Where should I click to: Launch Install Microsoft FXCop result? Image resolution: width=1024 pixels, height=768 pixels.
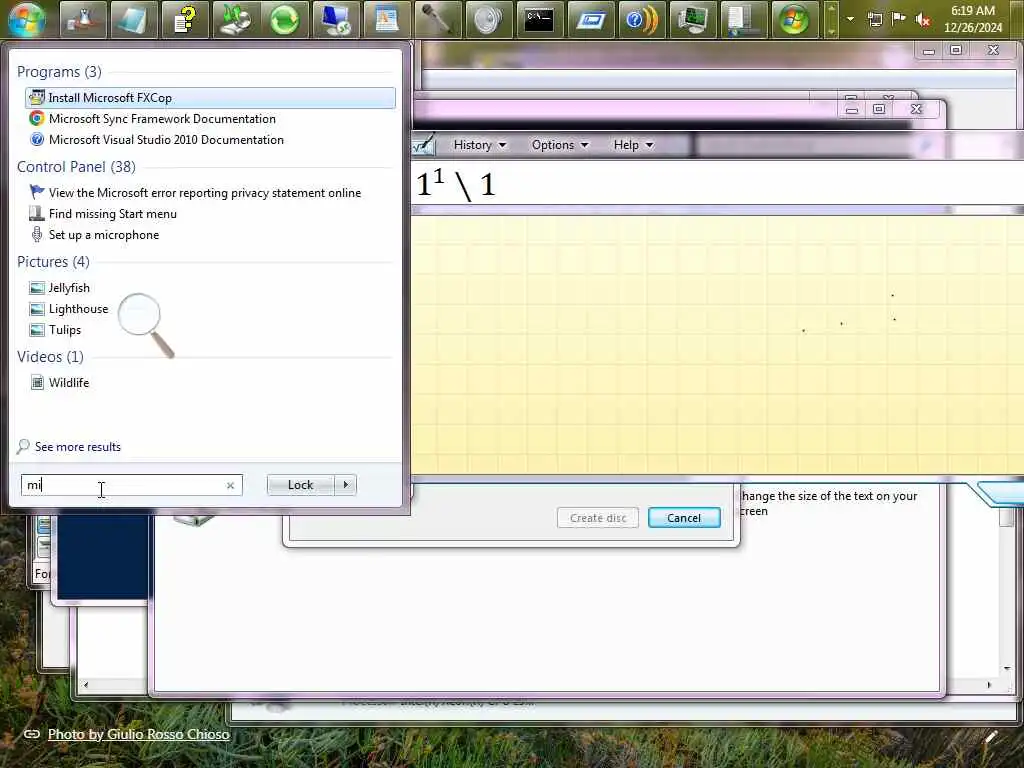[x=210, y=98]
